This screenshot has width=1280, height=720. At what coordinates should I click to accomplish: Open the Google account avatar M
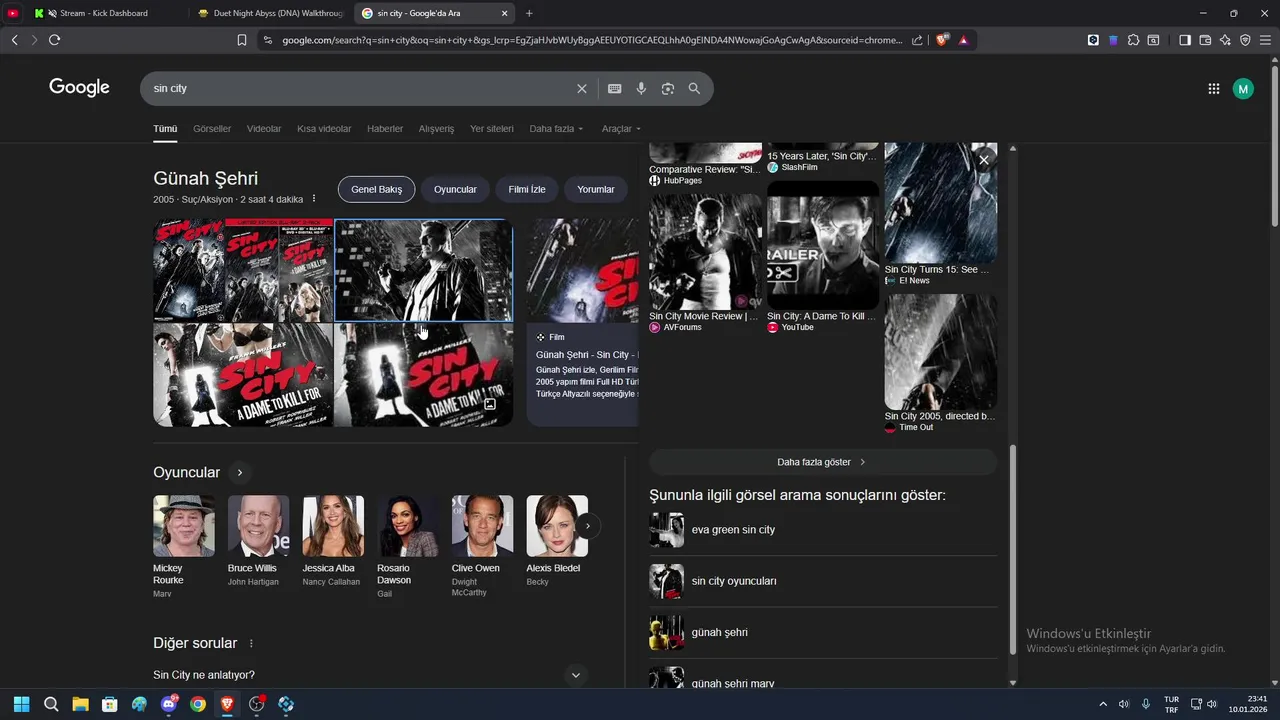point(1243,89)
